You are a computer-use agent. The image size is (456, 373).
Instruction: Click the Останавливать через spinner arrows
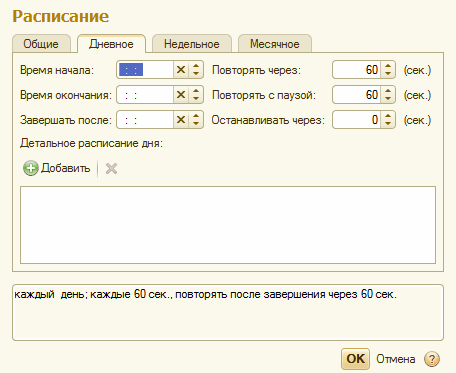(388, 120)
